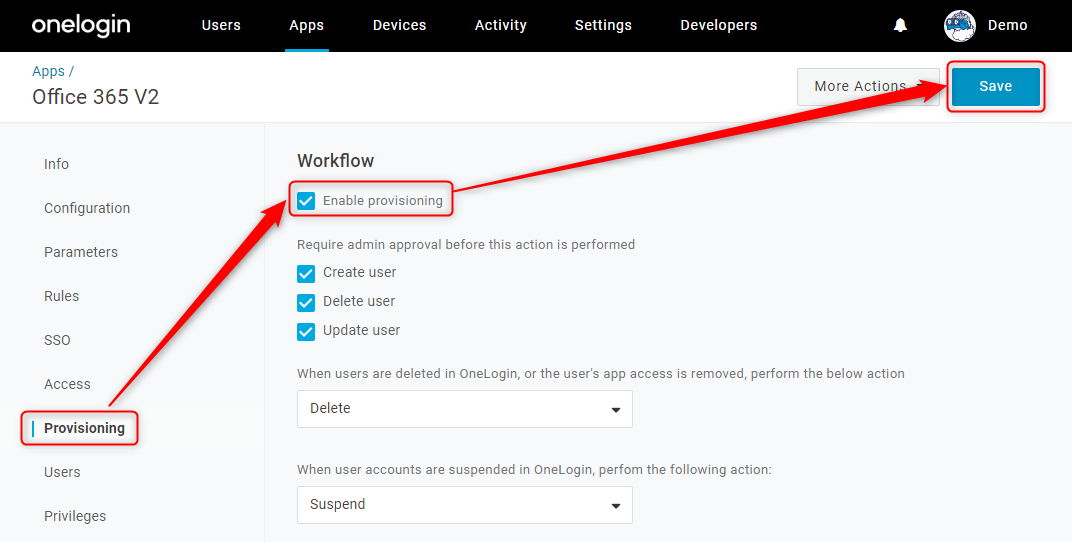This screenshot has width=1072, height=542.
Task: Toggle the Delete user checkbox
Action: 306,301
